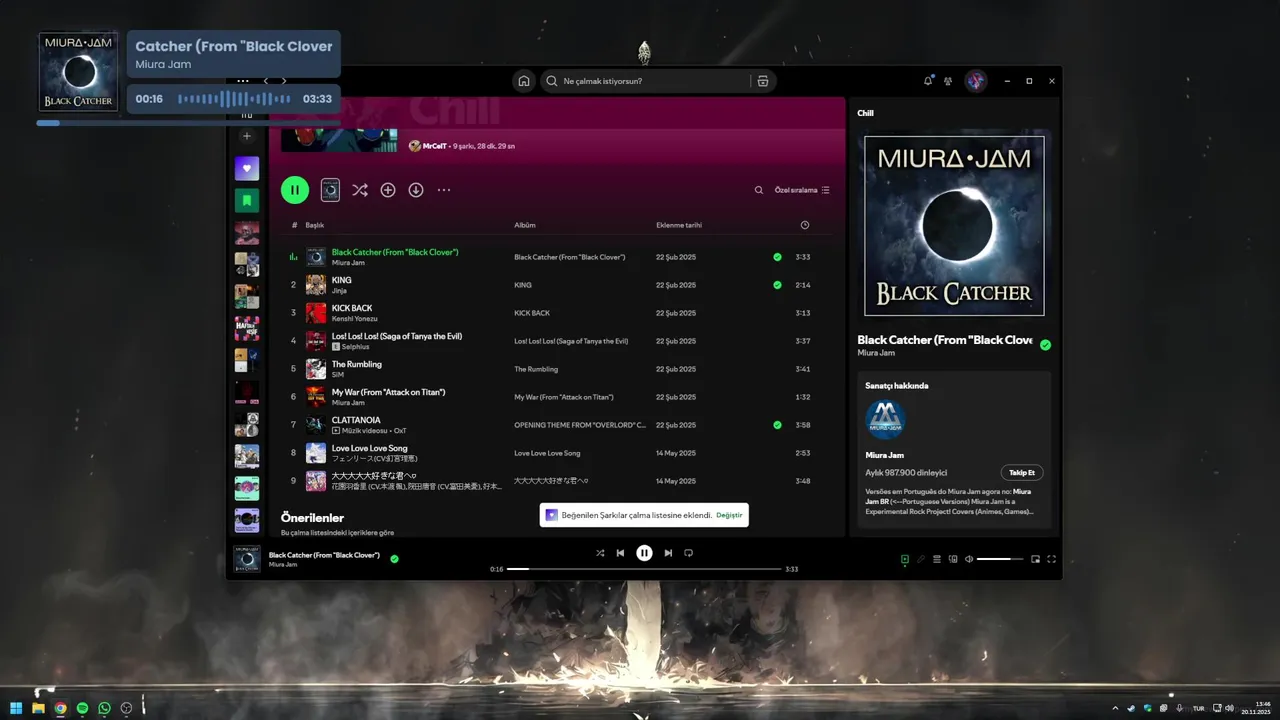Open album link 'Los! Los! Los! (Saga of Tanya the Evil)'

click(571, 341)
